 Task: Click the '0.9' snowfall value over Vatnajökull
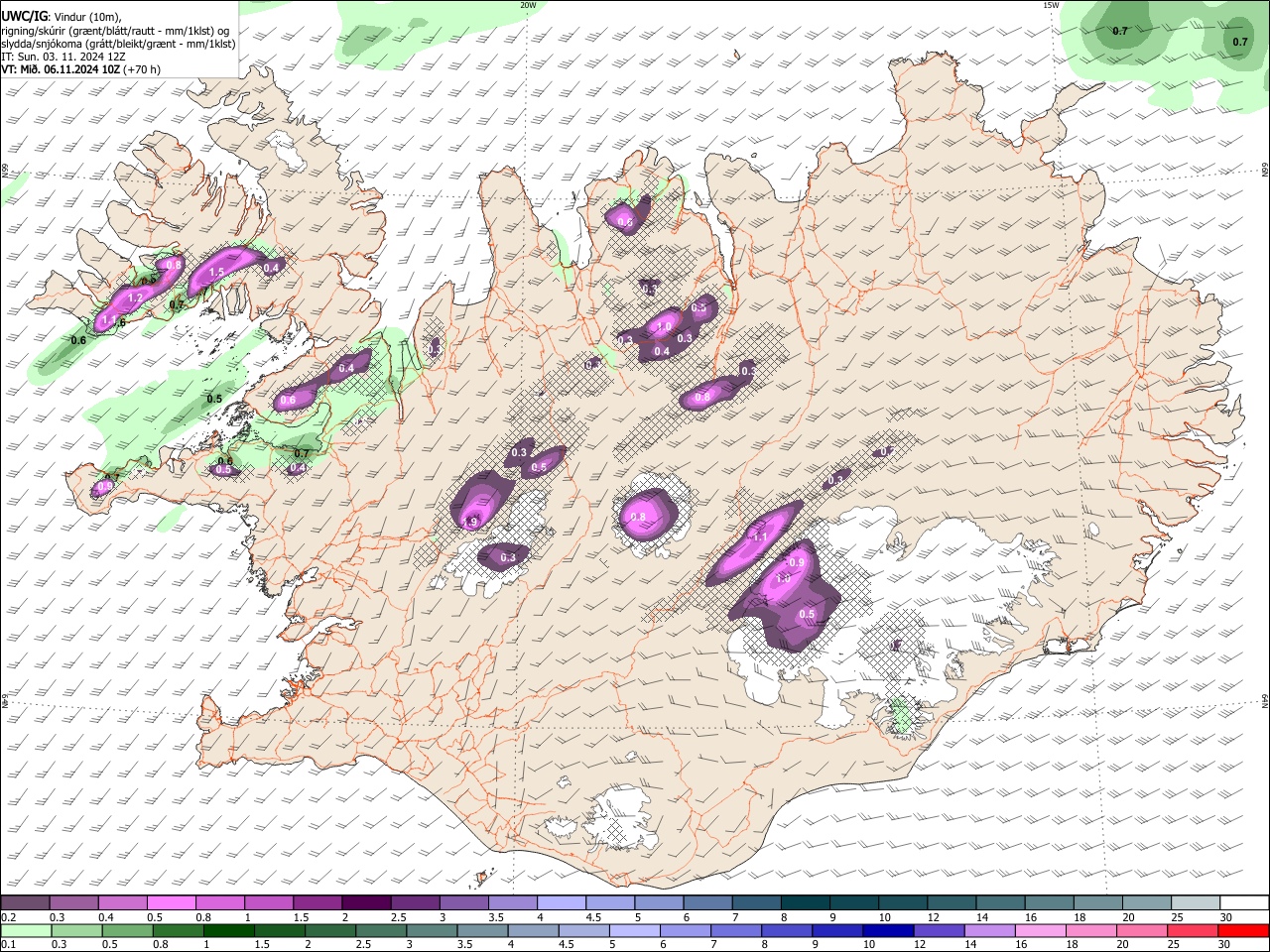click(797, 562)
